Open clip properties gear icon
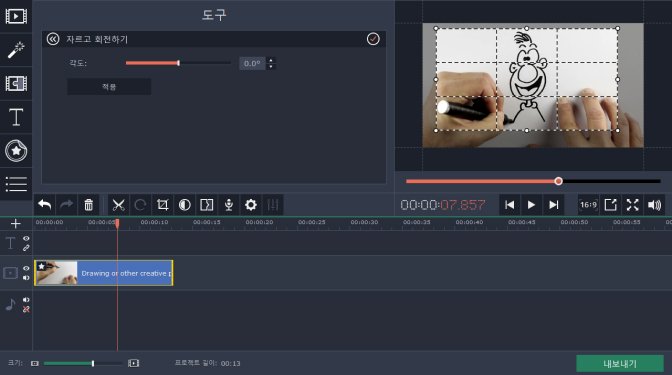 [x=251, y=205]
